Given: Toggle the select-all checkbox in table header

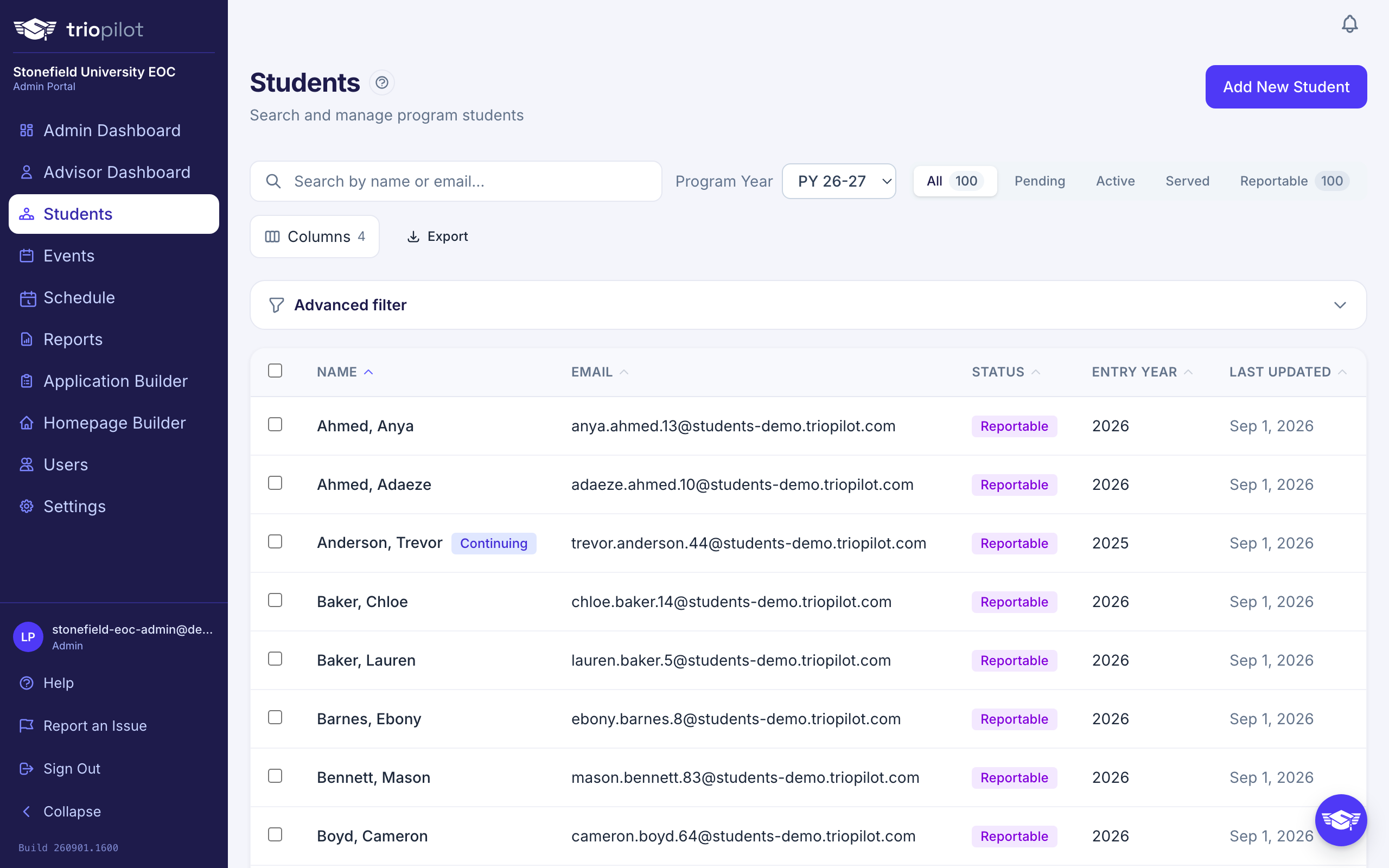Looking at the screenshot, I should [x=275, y=371].
